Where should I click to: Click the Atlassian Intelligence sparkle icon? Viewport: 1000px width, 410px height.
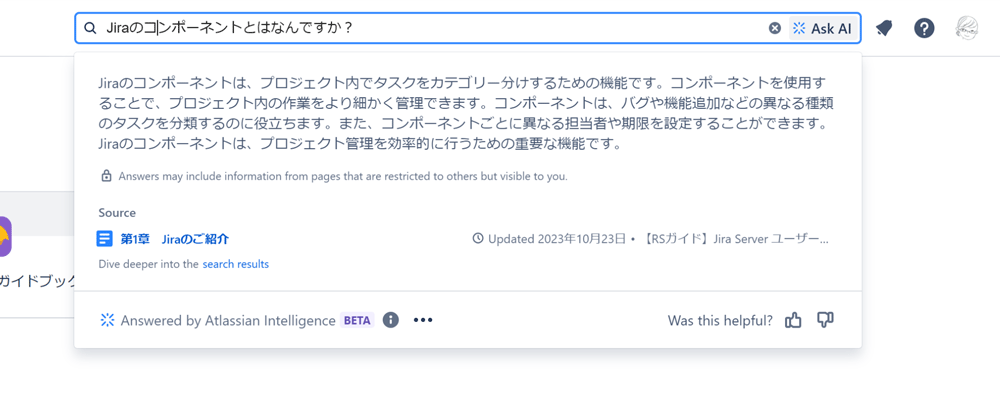click(107, 320)
